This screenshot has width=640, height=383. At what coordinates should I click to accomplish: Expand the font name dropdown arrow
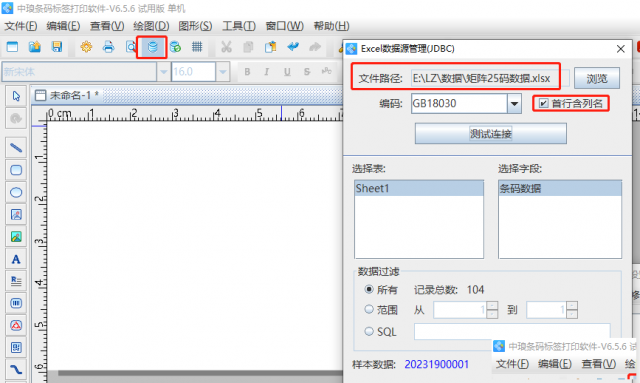[163, 72]
